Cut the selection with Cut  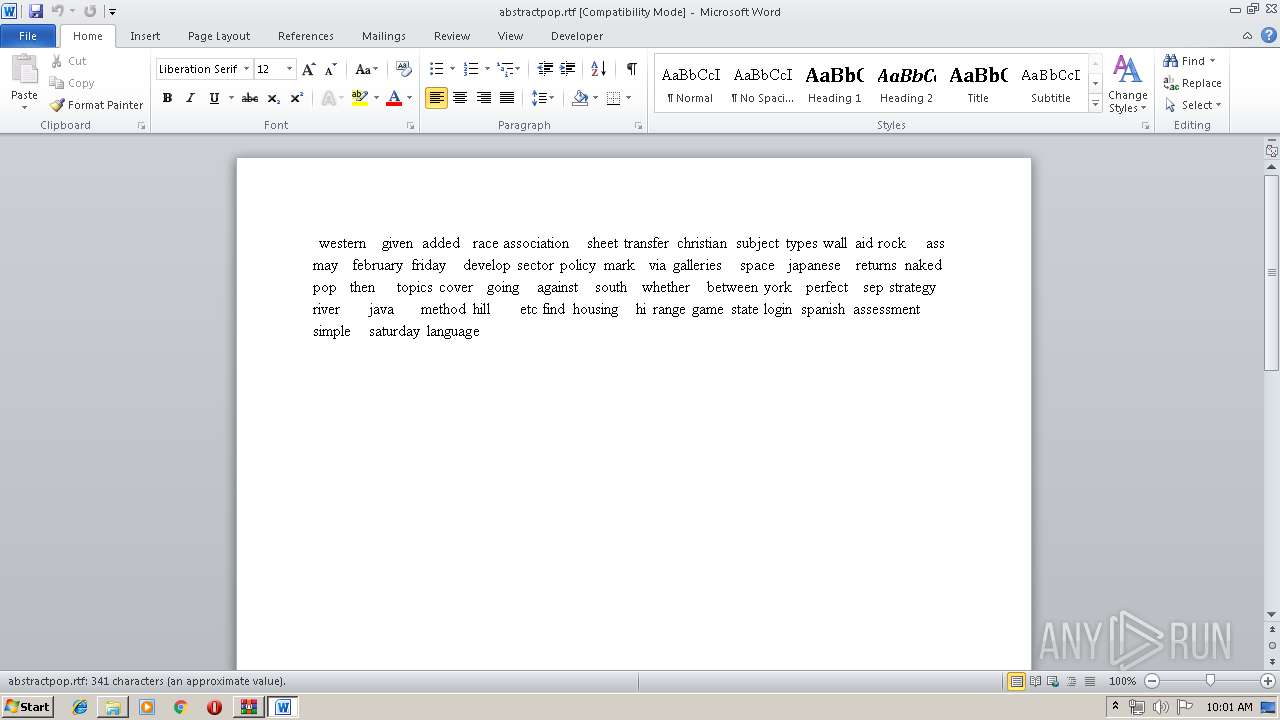(x=69, y=61)
